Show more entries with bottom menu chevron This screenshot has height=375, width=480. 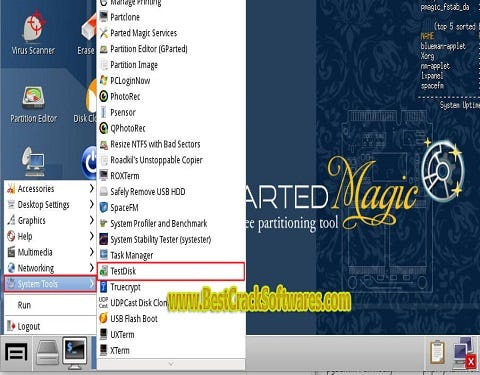171,364
